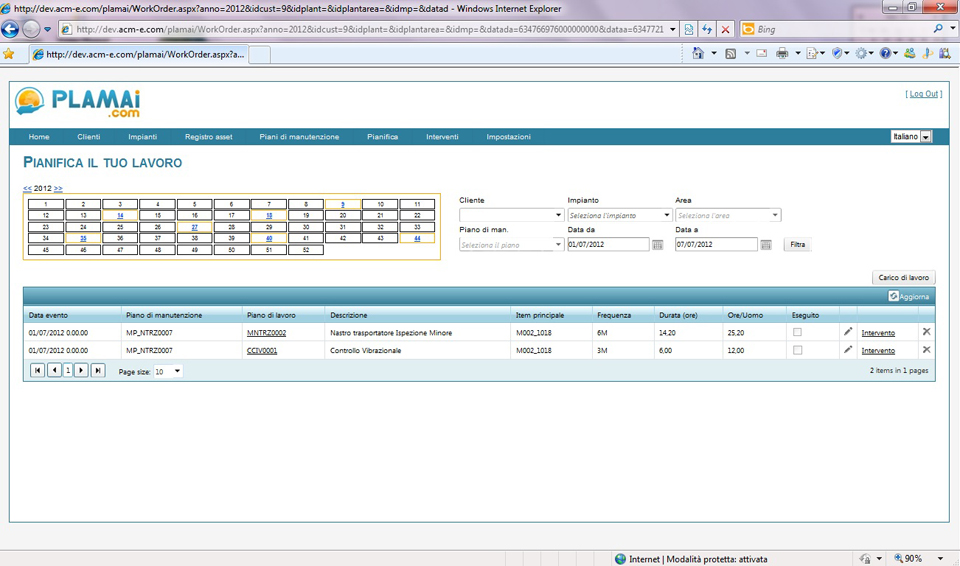960x566 pixels.
Task: Open the Registro asset menu item
Action: click(209, 137)
